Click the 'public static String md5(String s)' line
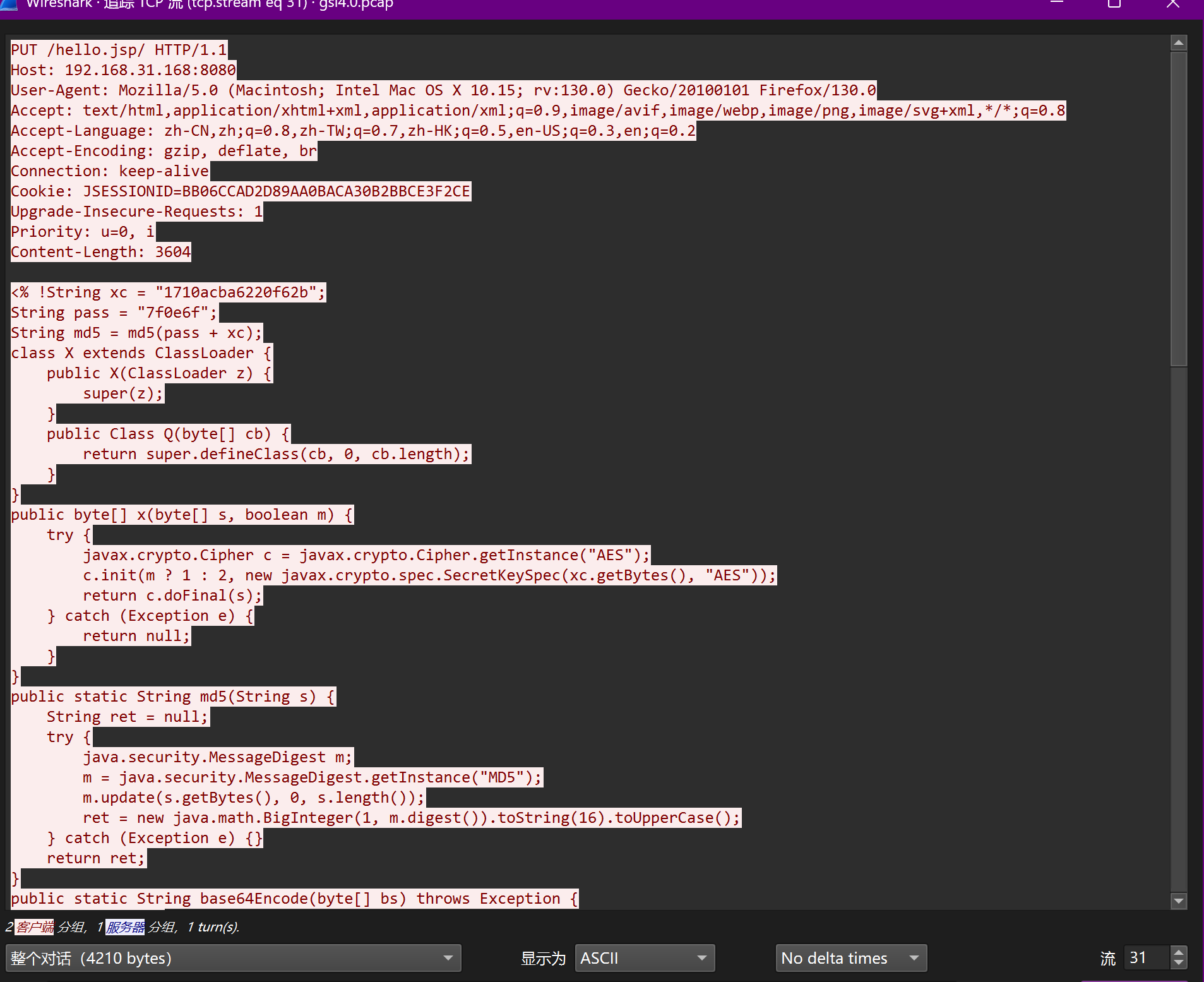Image resolution: width=1204 pixels, height=982 pixels. click(173, 697)
